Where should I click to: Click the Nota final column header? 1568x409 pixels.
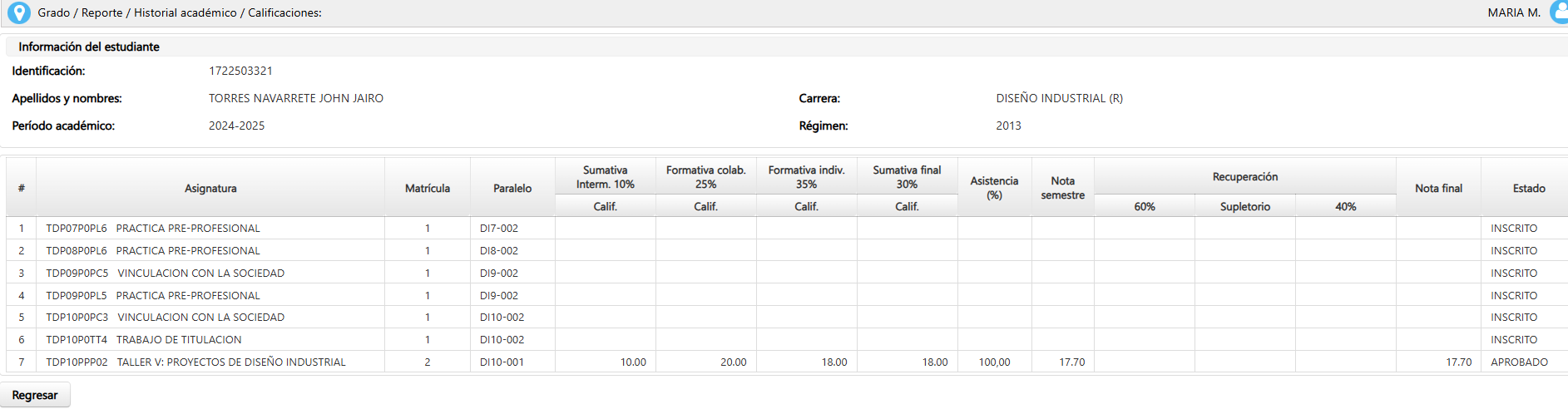[x=1438, y=188]
